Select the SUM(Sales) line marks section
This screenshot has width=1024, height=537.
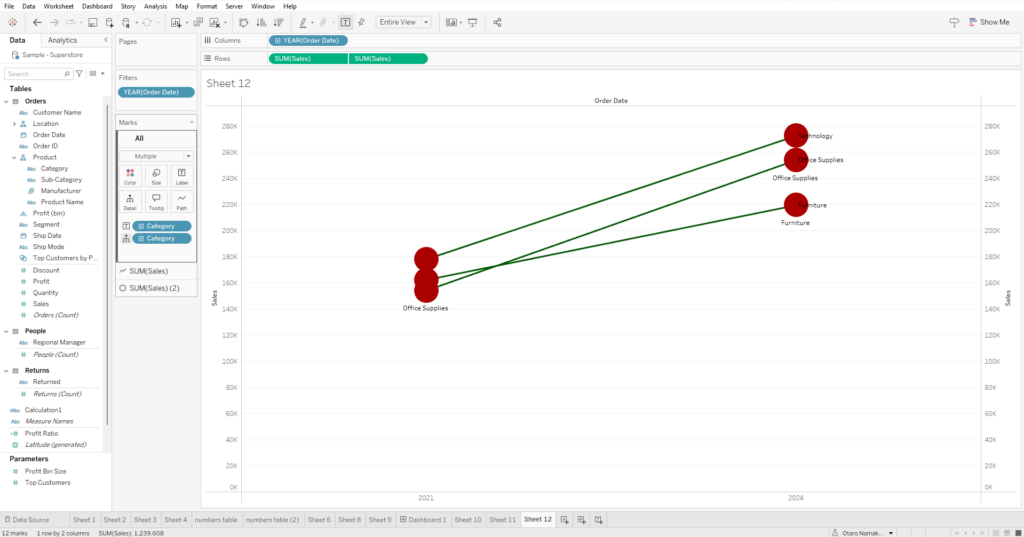click(156, 271)
